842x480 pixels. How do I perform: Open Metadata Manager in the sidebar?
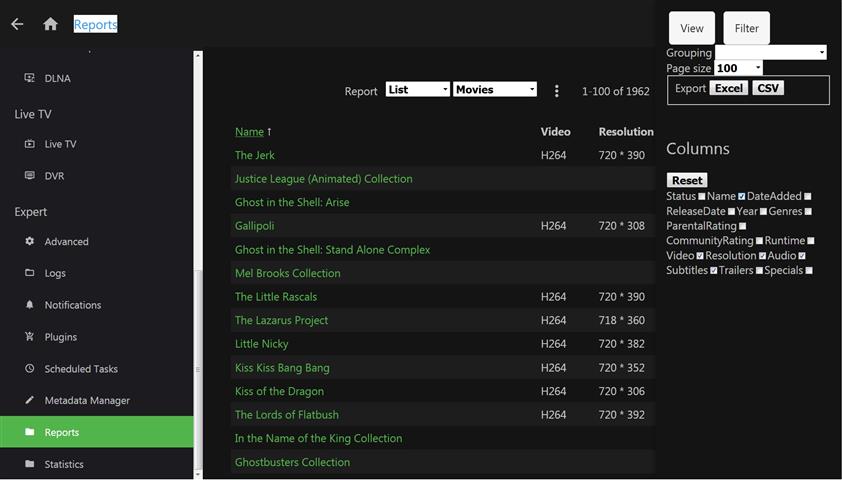(x=87, y=401)
